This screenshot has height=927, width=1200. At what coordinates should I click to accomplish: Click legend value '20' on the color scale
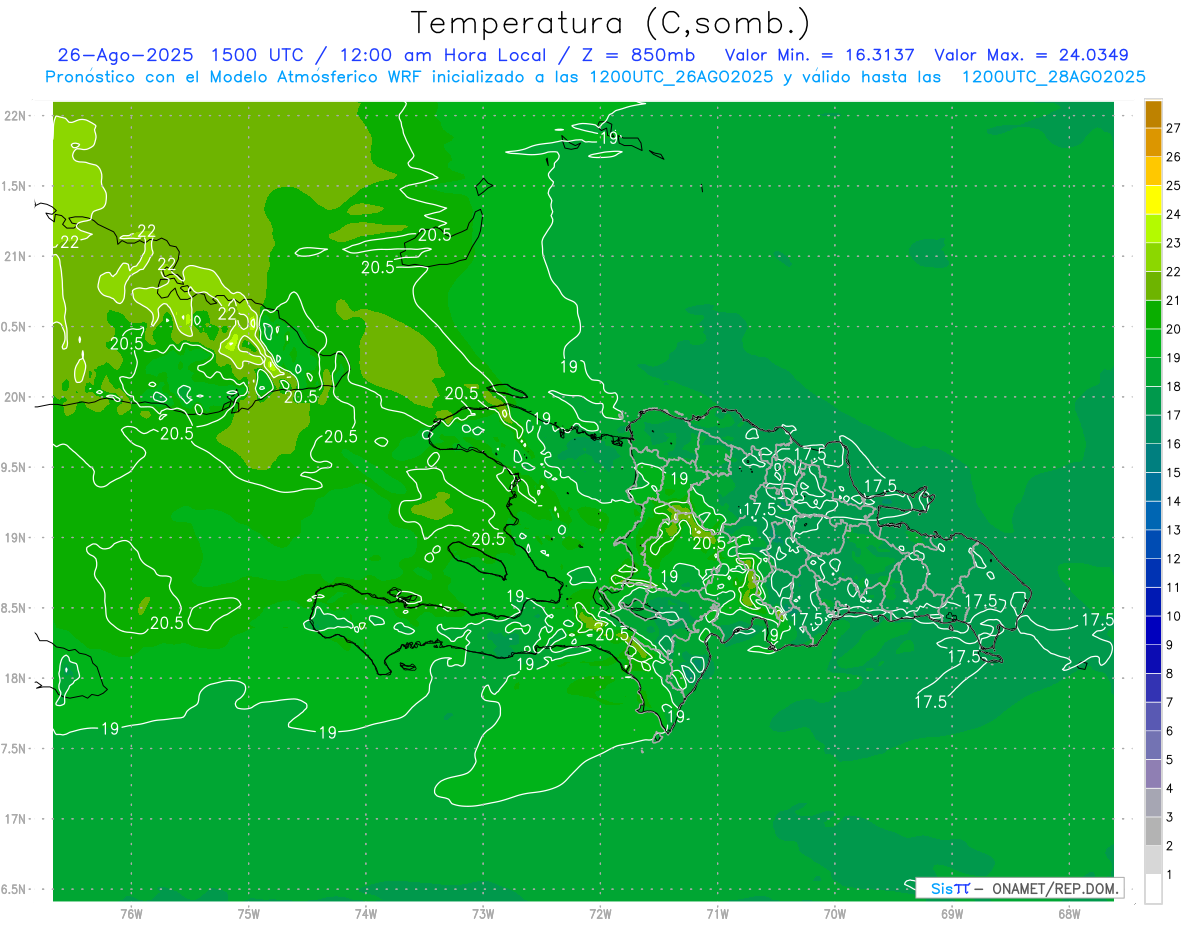pyautogui.click(x=1173, y=329)
